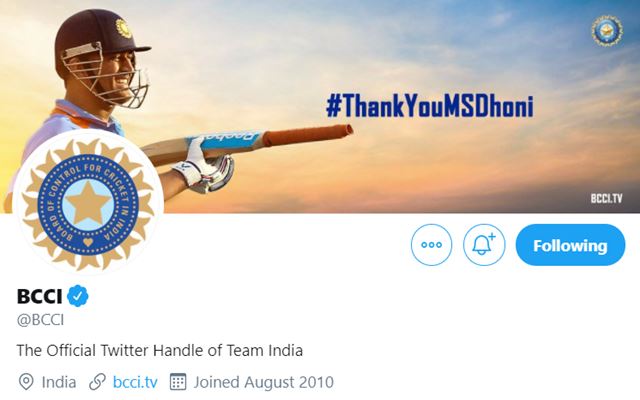Click the location pin icon
This screenshot has width=640, height=400.
pyautogui.click(x=26, y=382)
